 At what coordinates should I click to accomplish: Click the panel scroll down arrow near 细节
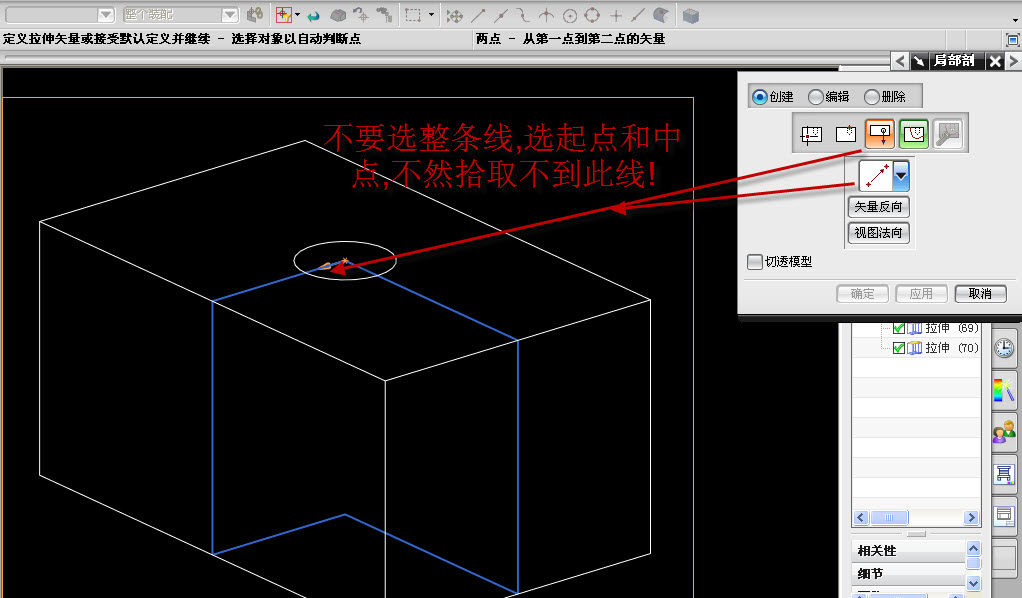974,583
